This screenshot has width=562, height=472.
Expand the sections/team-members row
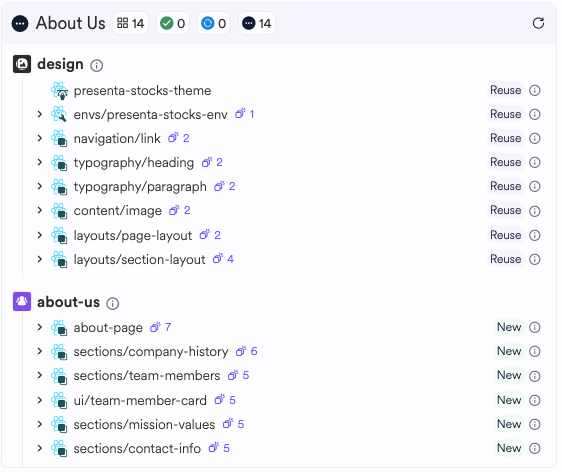(39, 375)
